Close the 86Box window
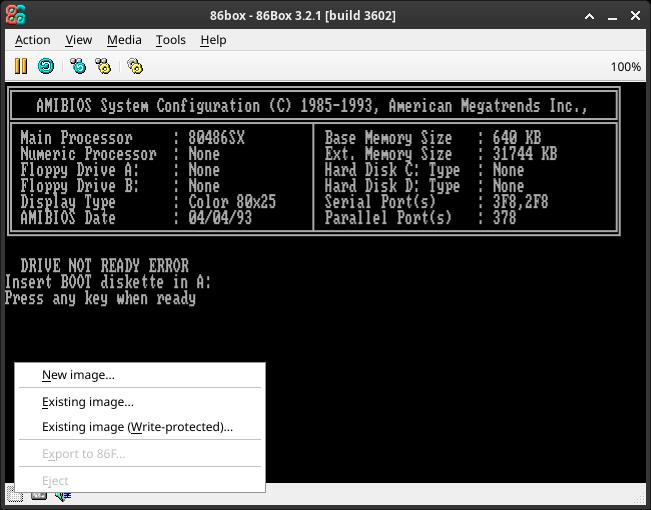Viewport: 651px width, 510px height. click(635, 16)
